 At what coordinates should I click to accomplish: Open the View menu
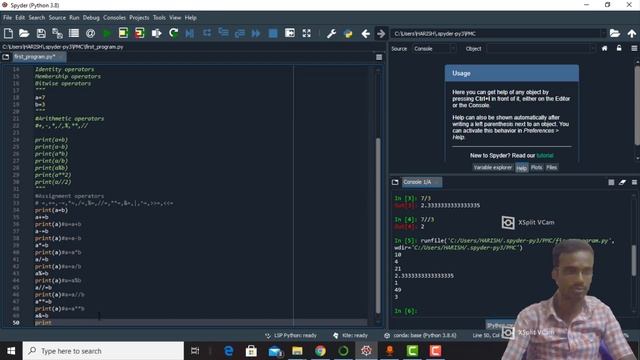[x=175, y=18]
